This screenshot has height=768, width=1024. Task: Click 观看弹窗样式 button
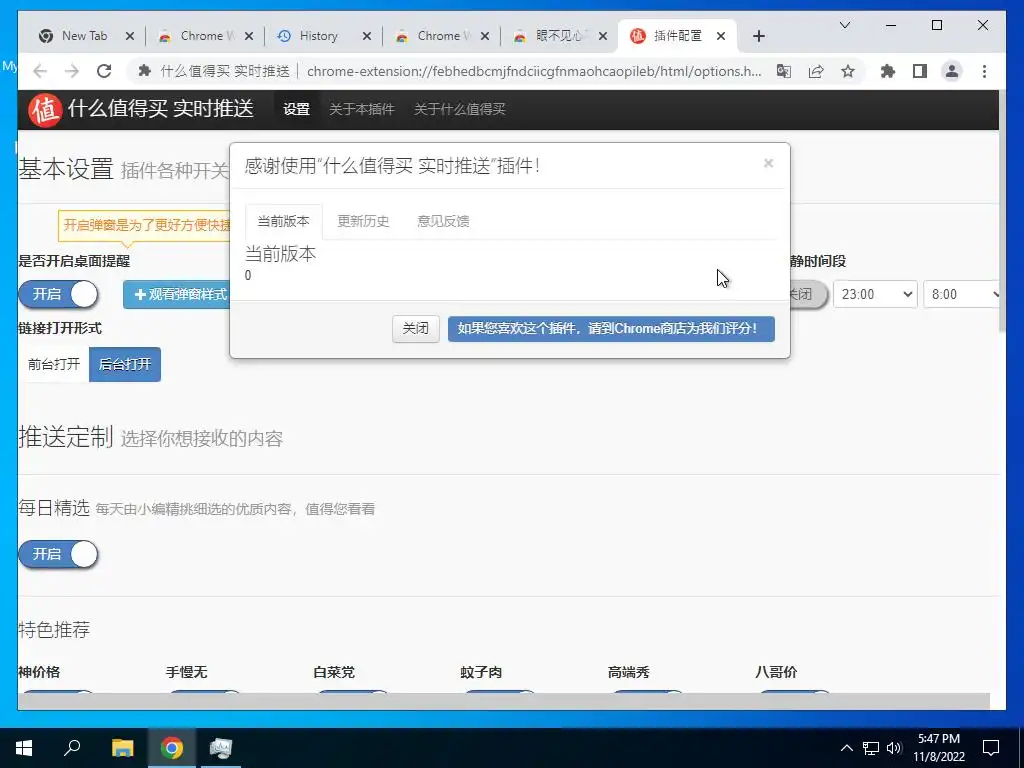(x=178, y=295)
